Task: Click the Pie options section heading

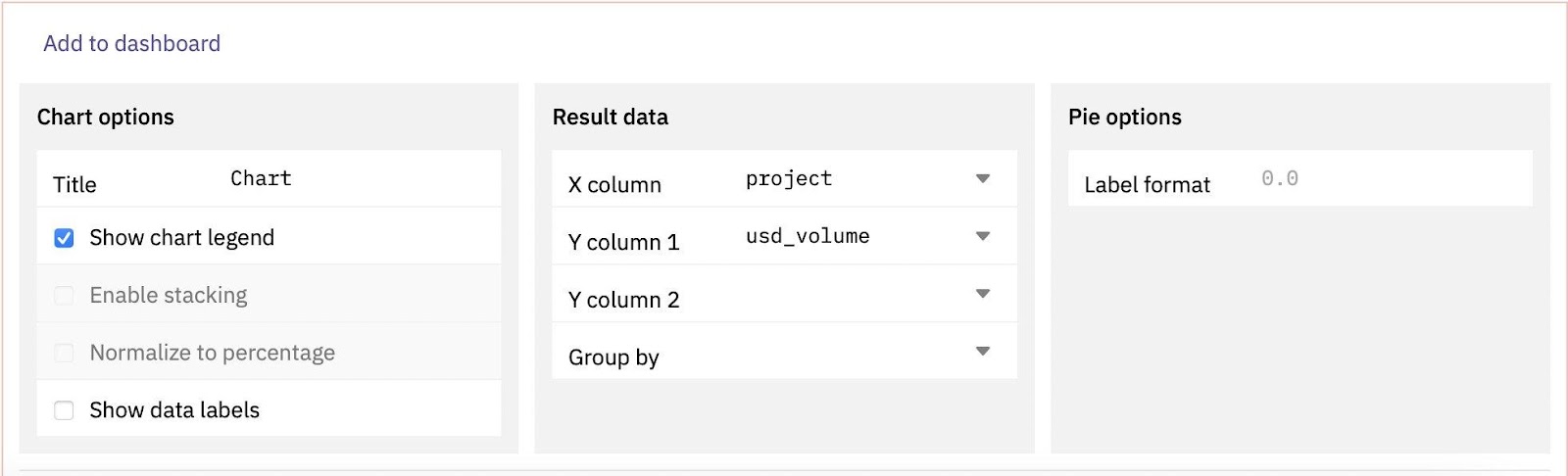Action: click(x=1125, y=118)
